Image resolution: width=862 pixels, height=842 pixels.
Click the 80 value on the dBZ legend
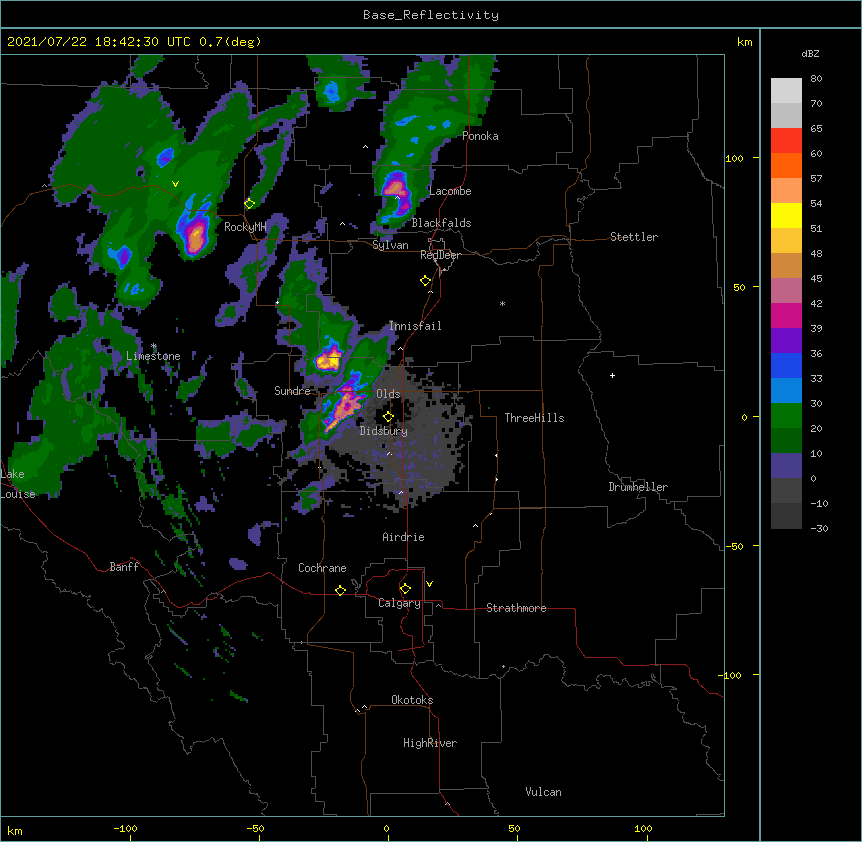(816, 79)
